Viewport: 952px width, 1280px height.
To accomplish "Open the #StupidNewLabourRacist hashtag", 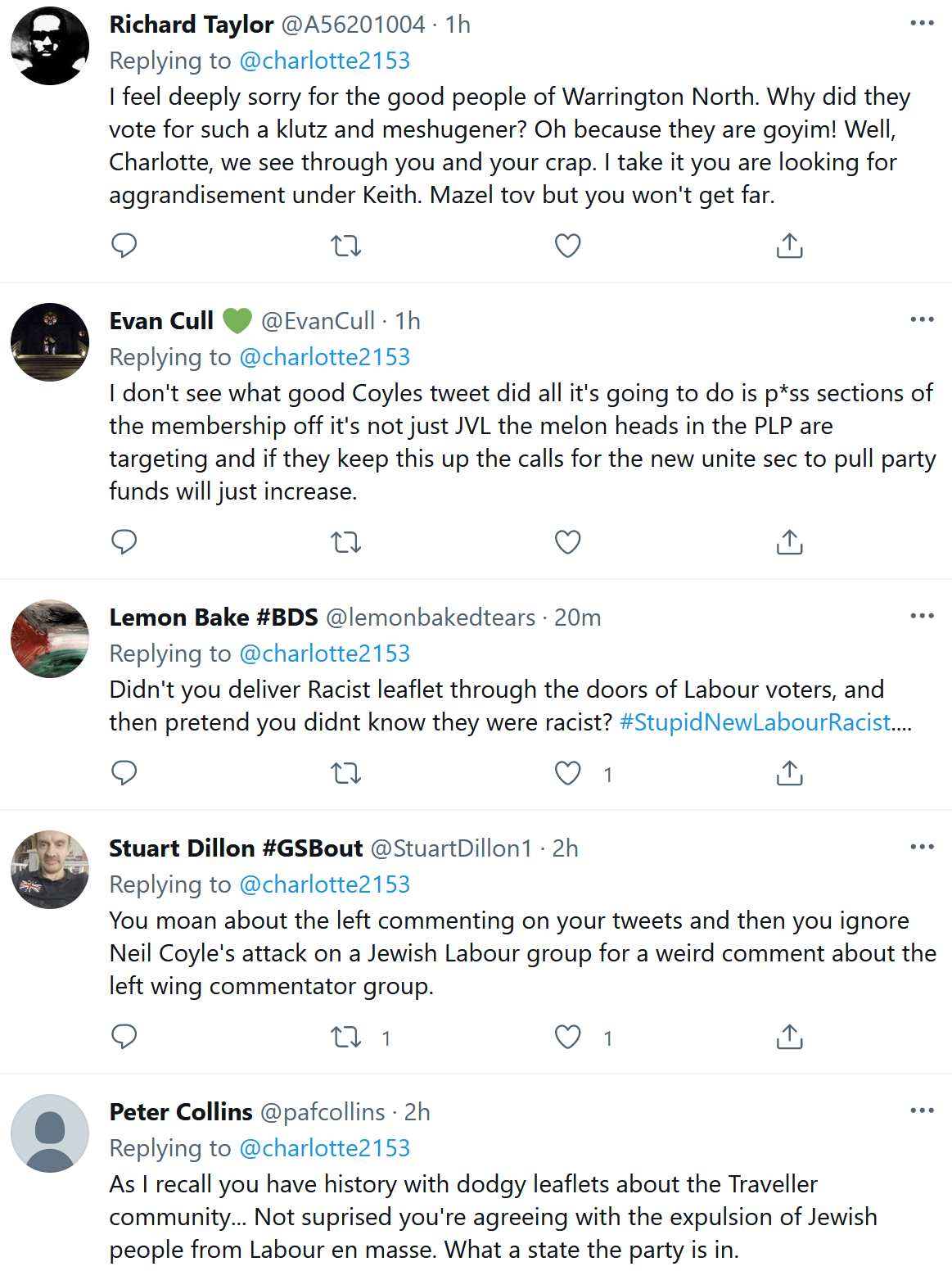I will click(x=755, y=721).
